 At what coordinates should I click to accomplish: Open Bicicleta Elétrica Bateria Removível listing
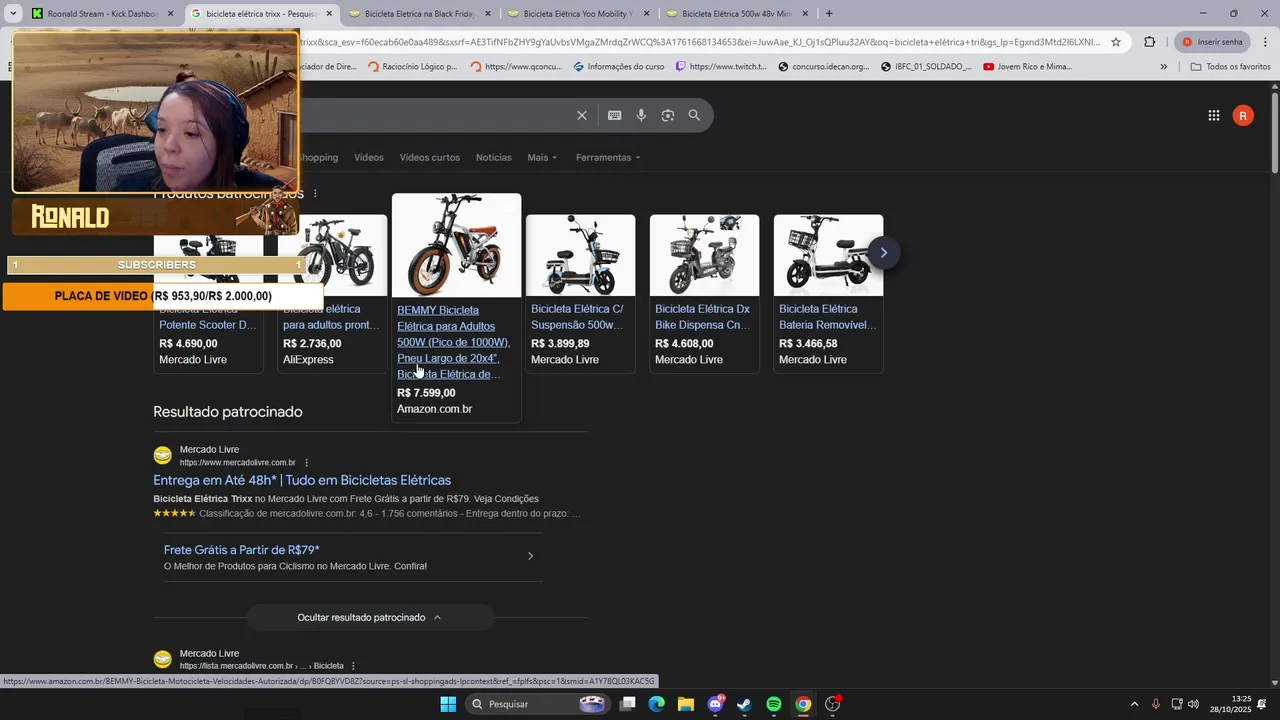point(827,317)
